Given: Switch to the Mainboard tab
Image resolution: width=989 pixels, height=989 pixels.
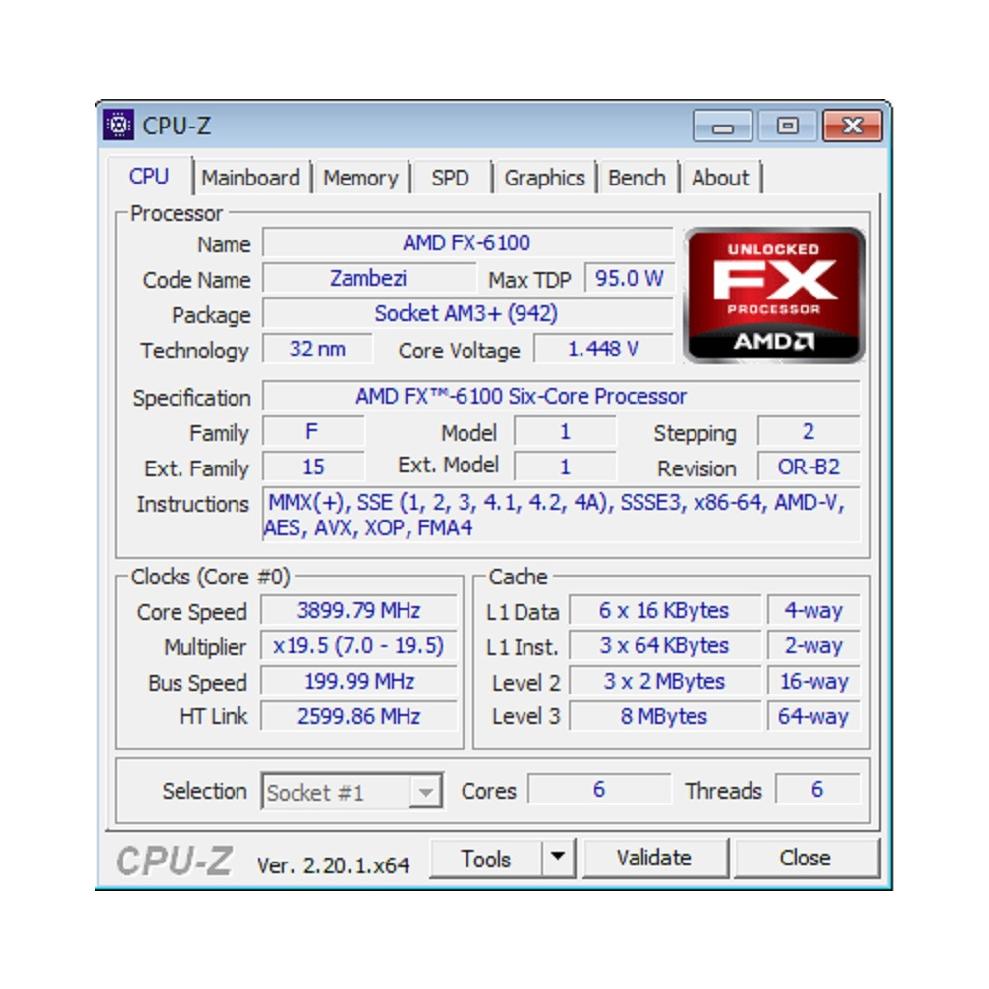Looking at the screenshot, I should pos(250,178).
